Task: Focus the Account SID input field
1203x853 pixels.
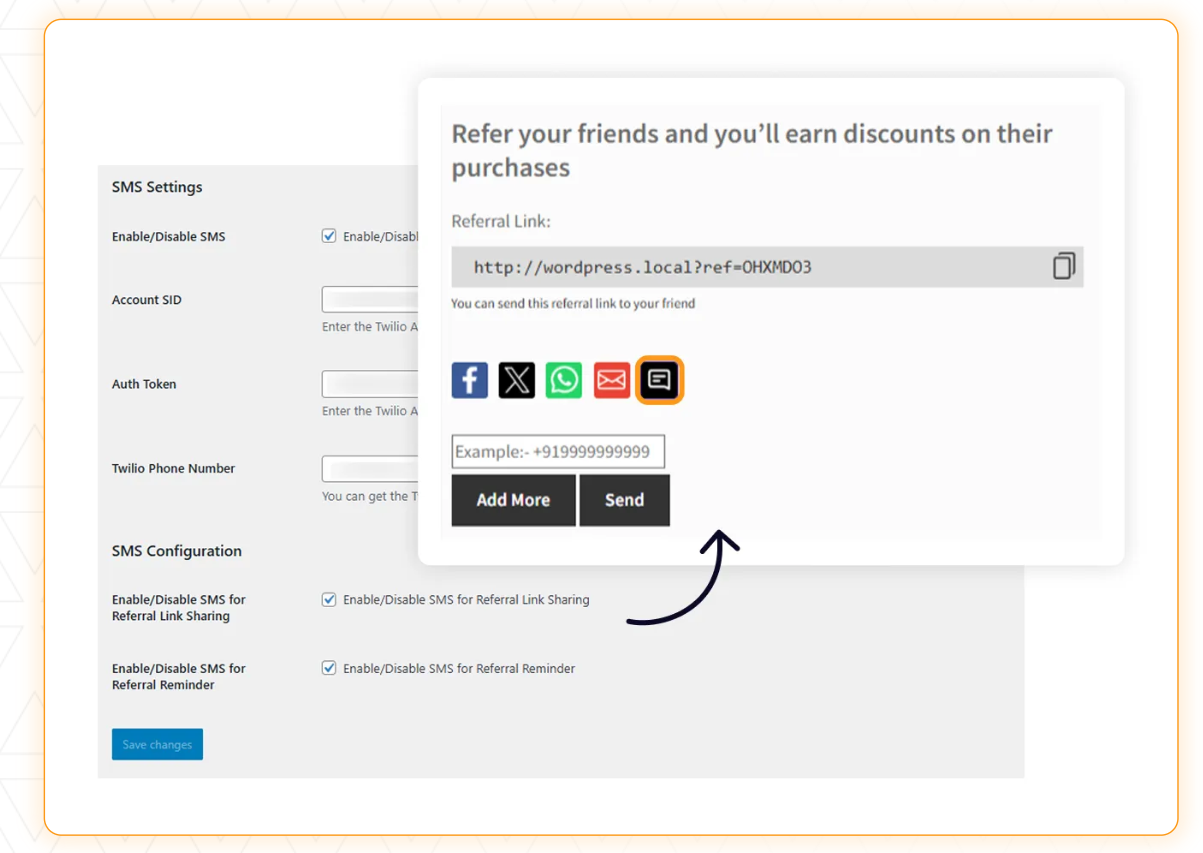Action: (370, 299)
